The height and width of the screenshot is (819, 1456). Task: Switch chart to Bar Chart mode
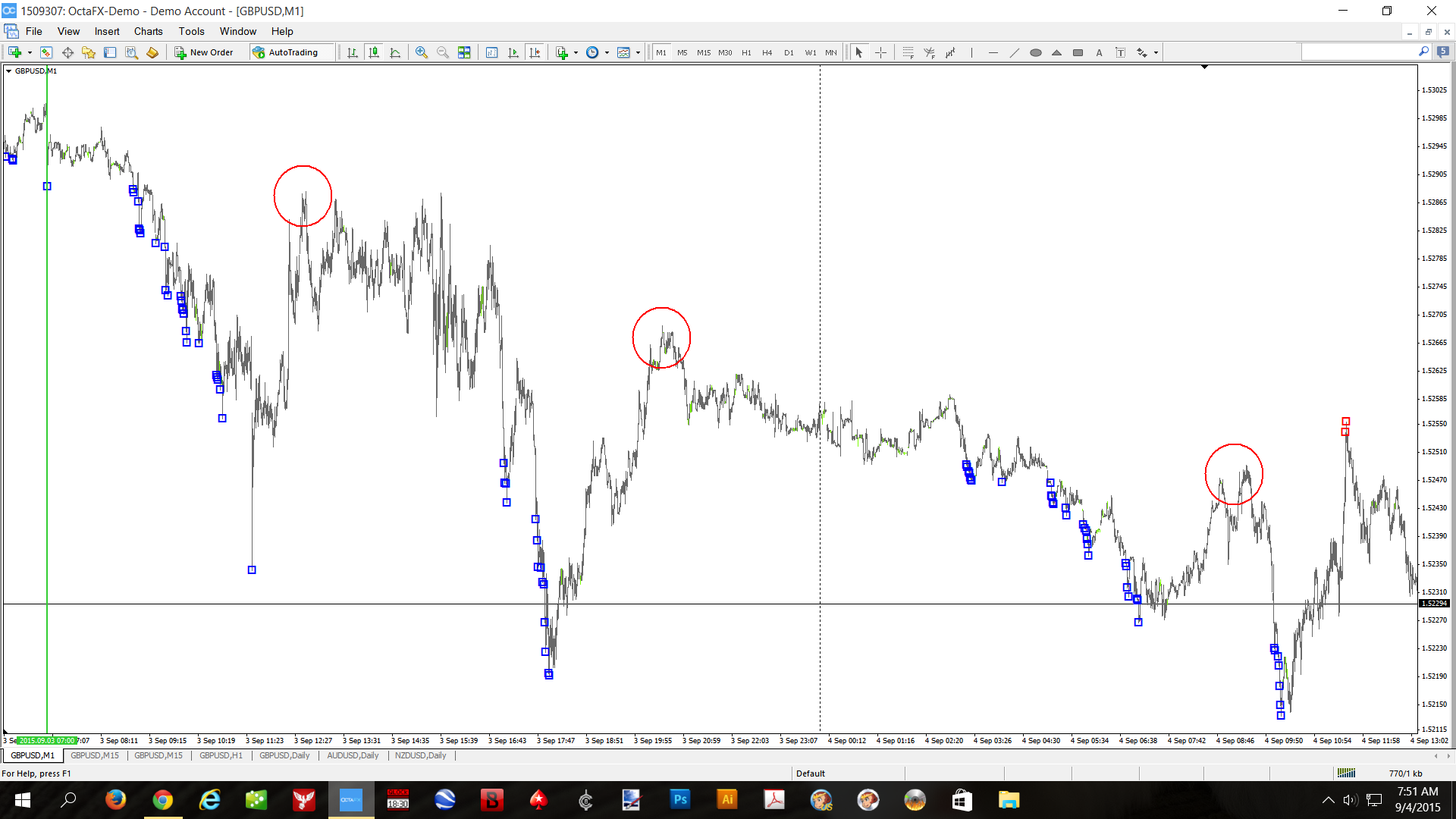[x=353, y=52]
